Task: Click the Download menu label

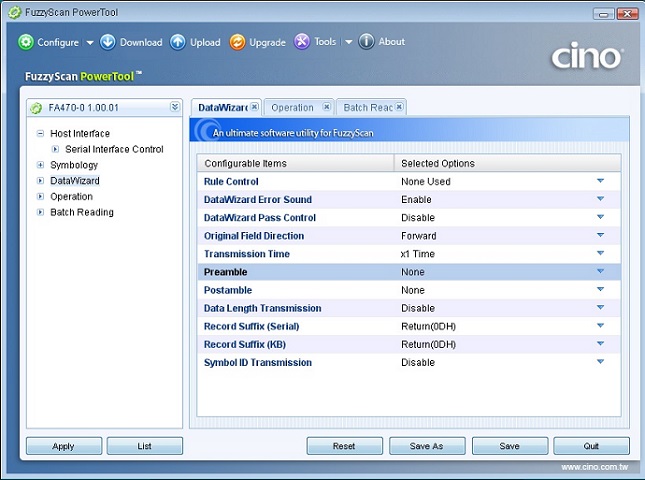Action: [x=141, y=42]
